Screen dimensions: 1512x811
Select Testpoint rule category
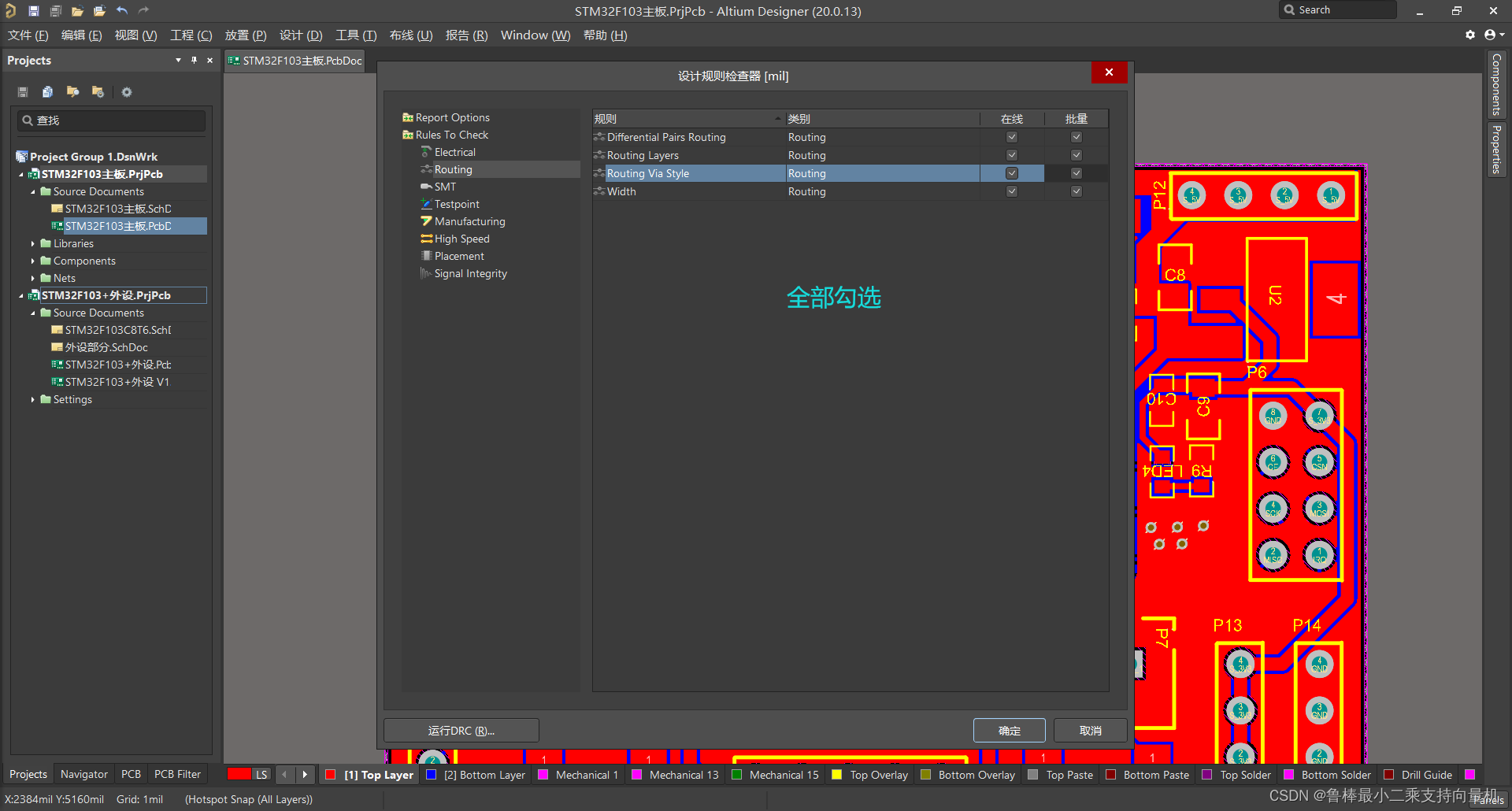[457, 204]
